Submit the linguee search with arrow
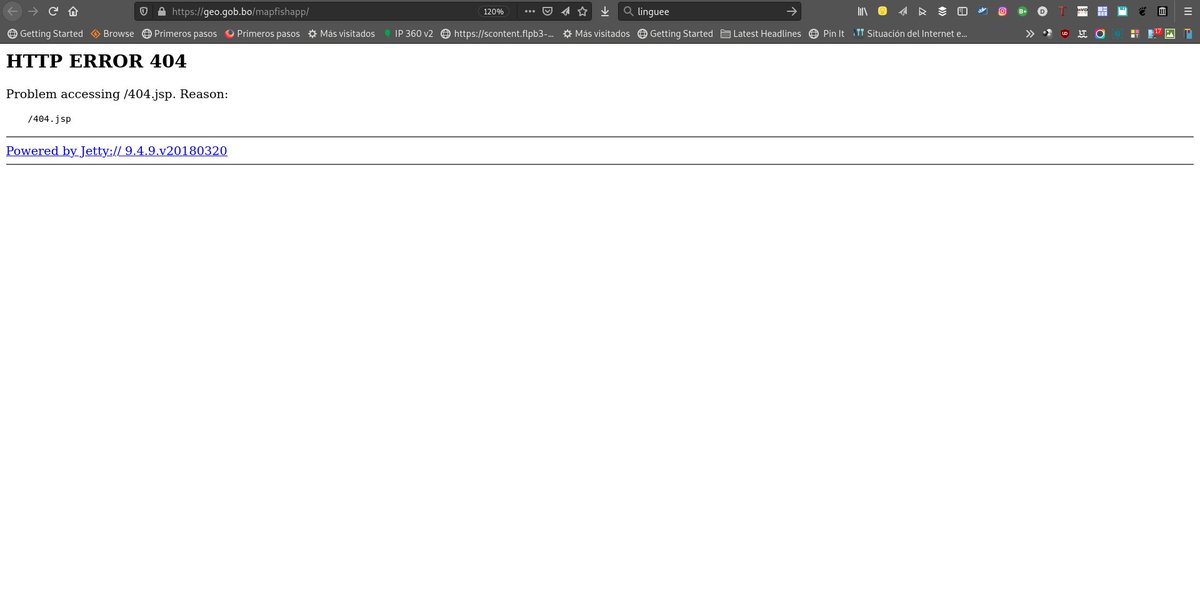 pyautogui.click(x=791, y=11)
